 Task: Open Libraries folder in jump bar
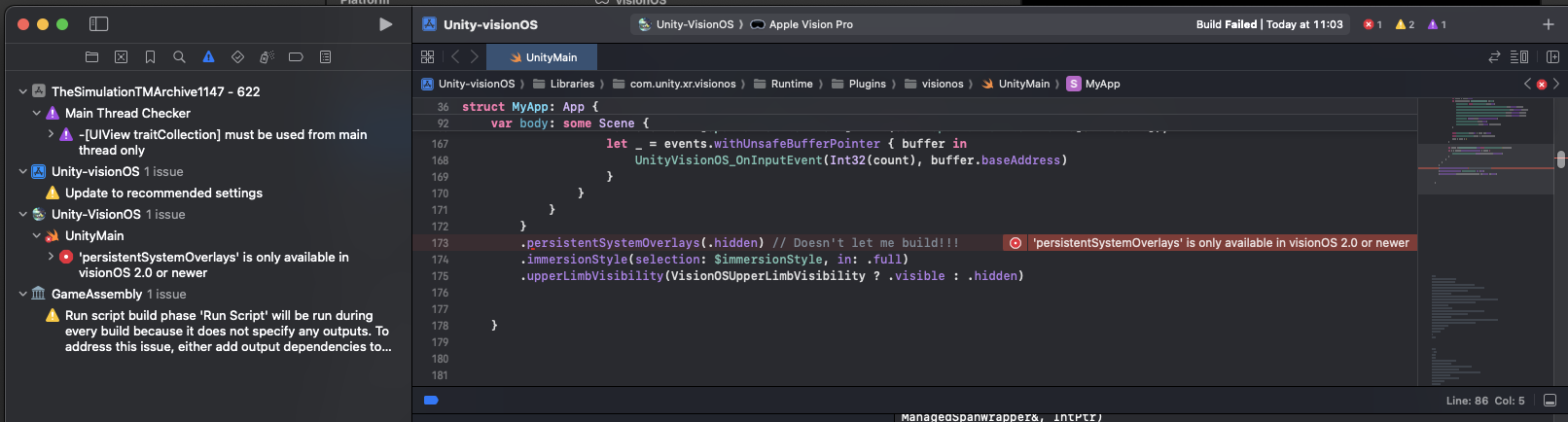(563, 84)
